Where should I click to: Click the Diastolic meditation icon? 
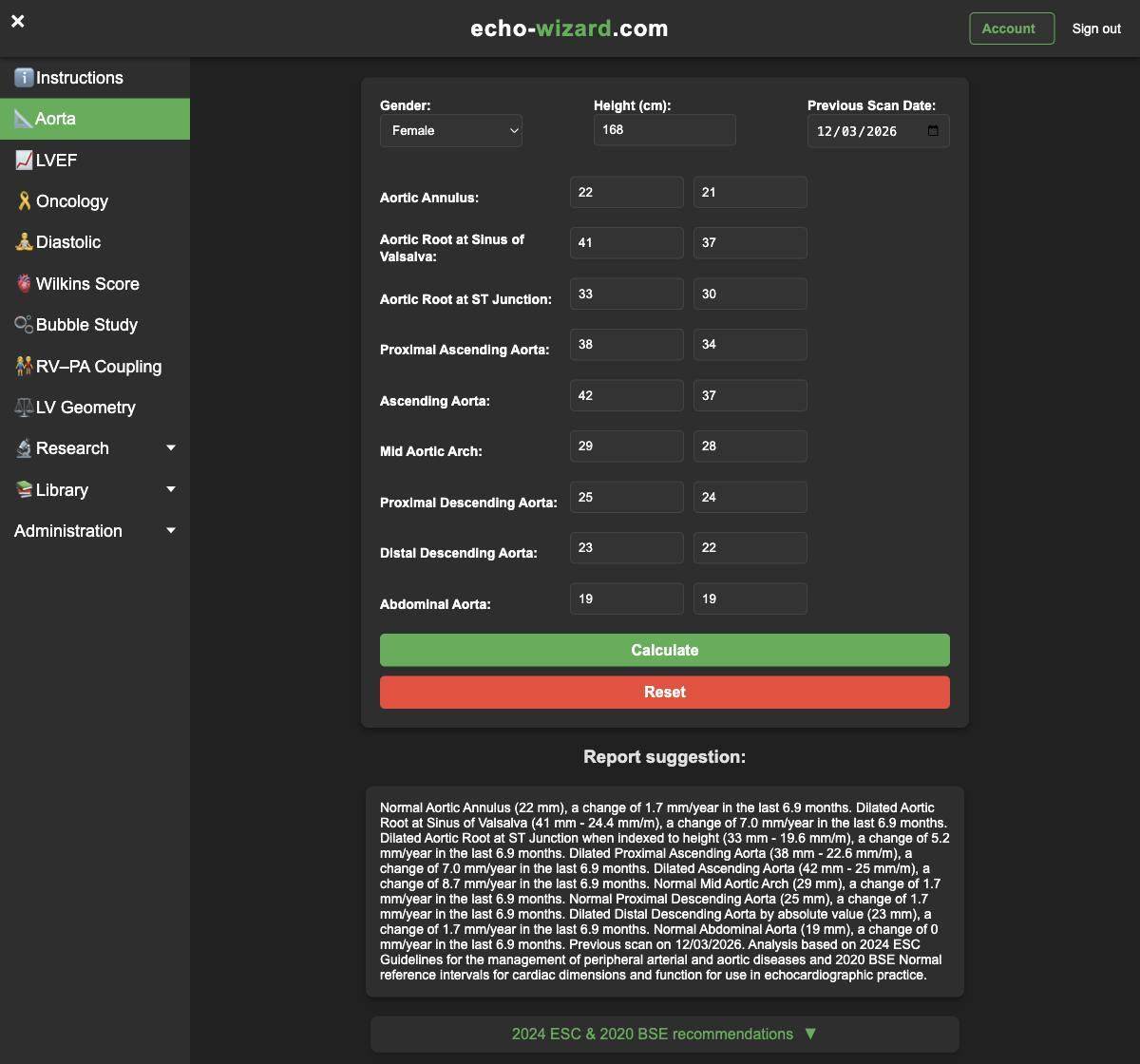[x=24, y=242]
